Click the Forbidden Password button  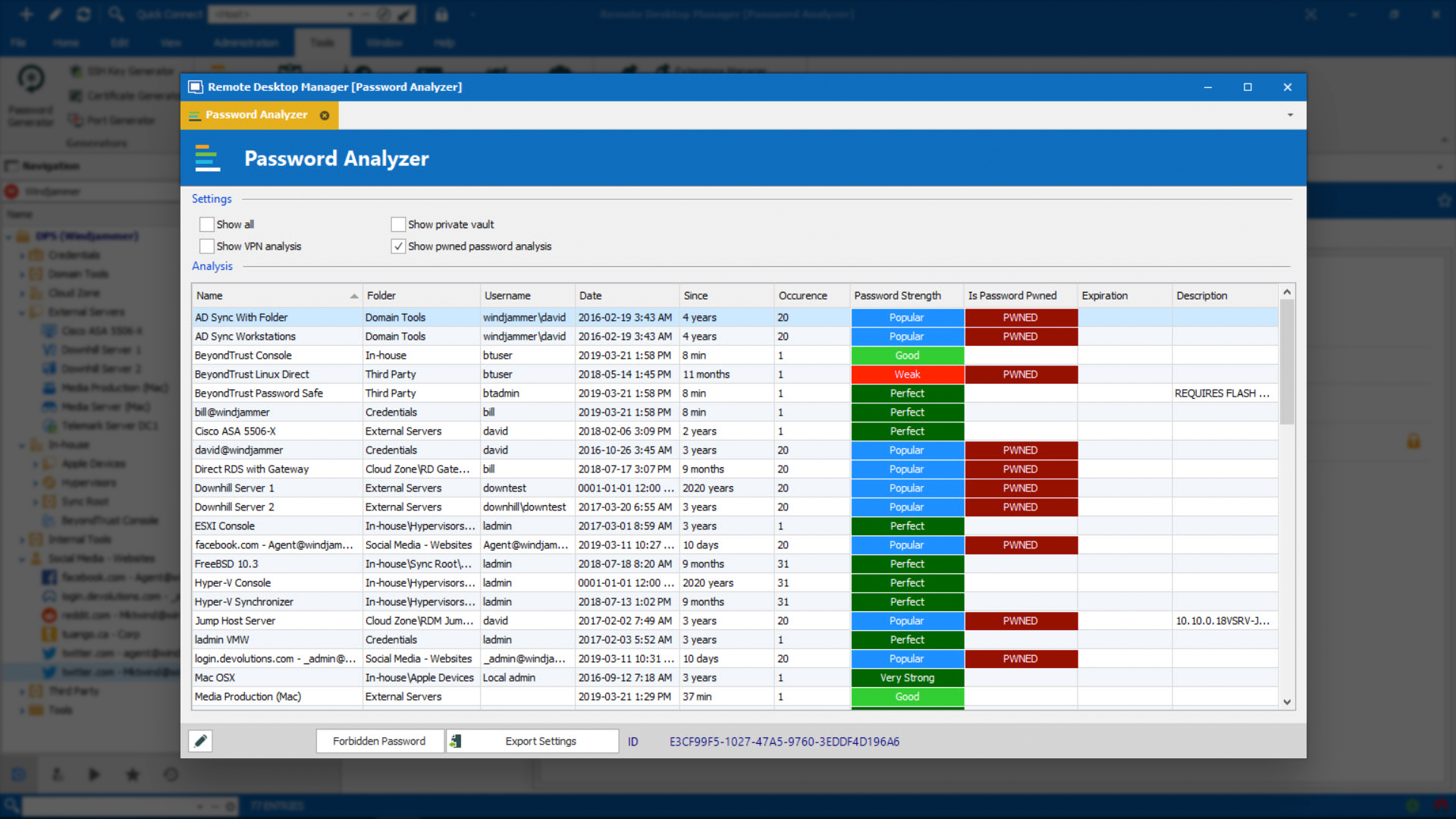point(379,741)
